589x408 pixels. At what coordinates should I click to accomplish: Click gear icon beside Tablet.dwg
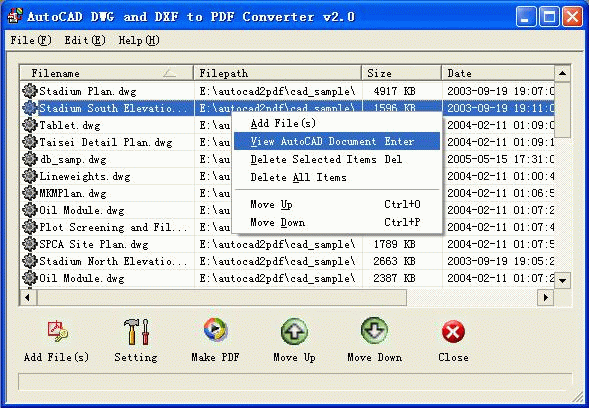(29, 125)
